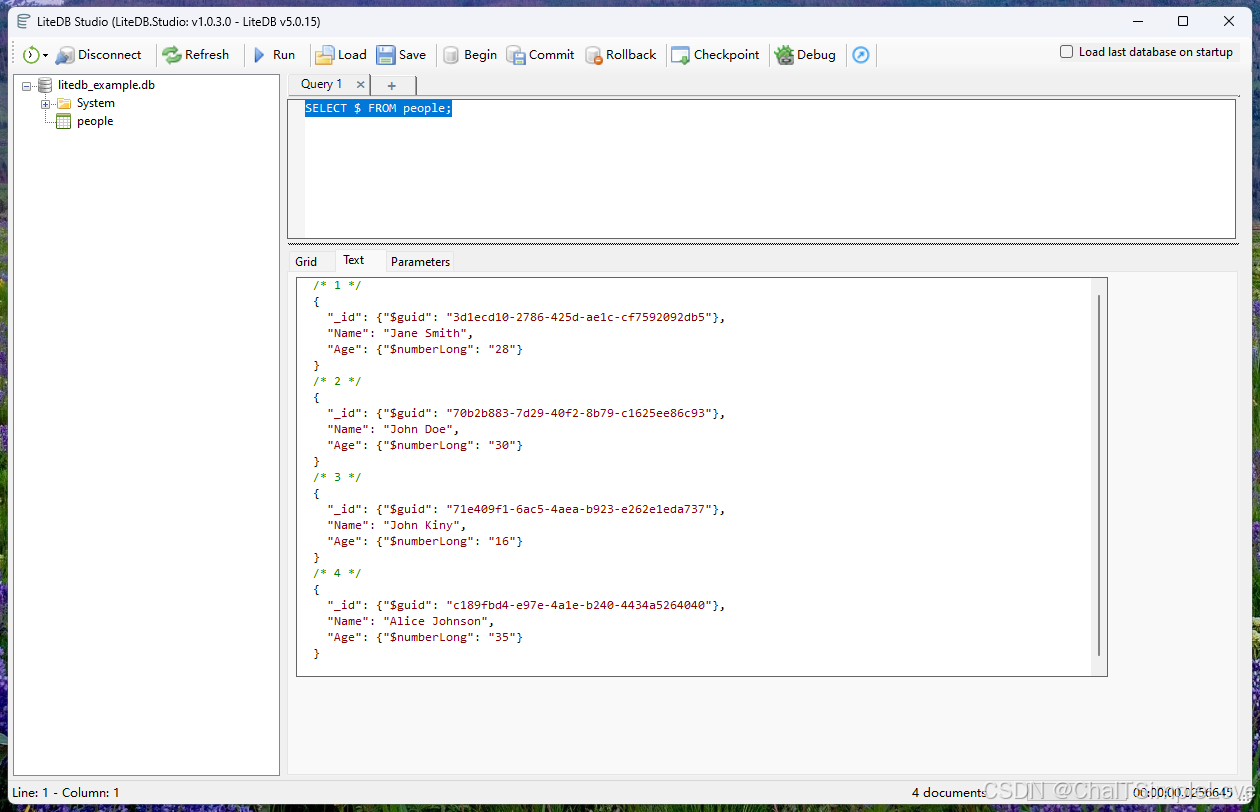
Task: Click the /* 4 */ comment line
Action: click(337, 573)
